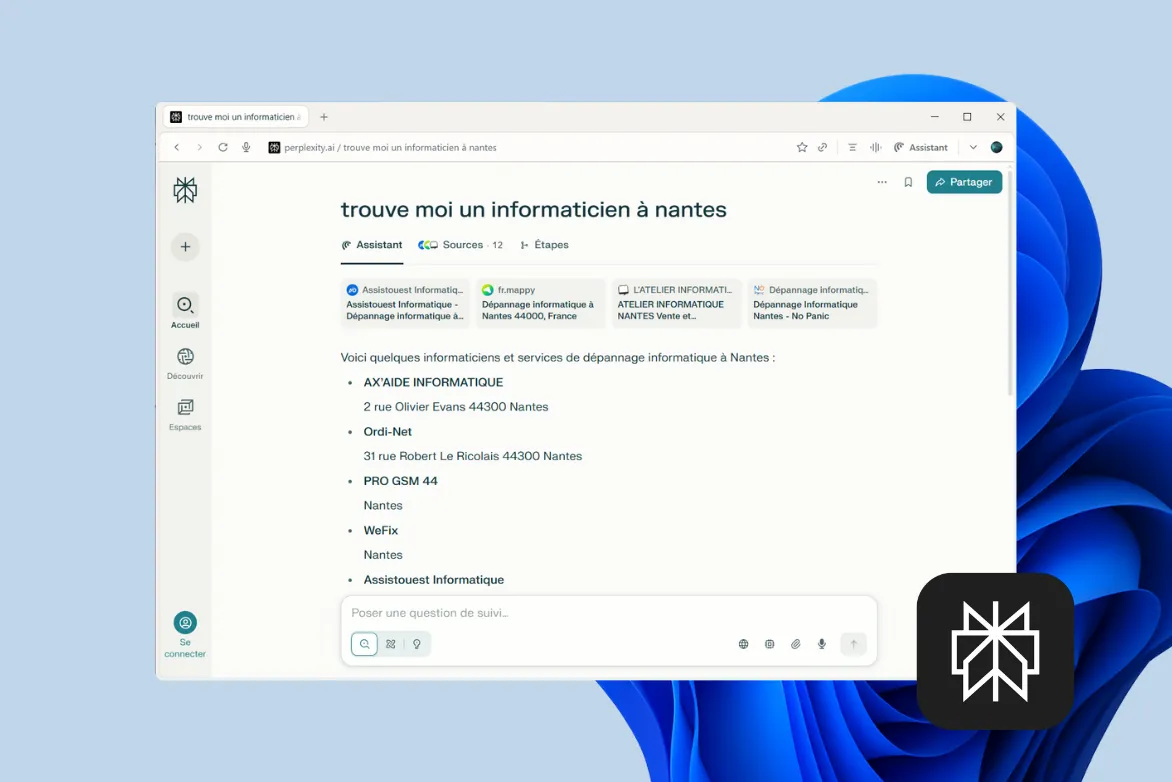
Task: Open the source globe selector in the input box
Action: [x=743, y=644]
